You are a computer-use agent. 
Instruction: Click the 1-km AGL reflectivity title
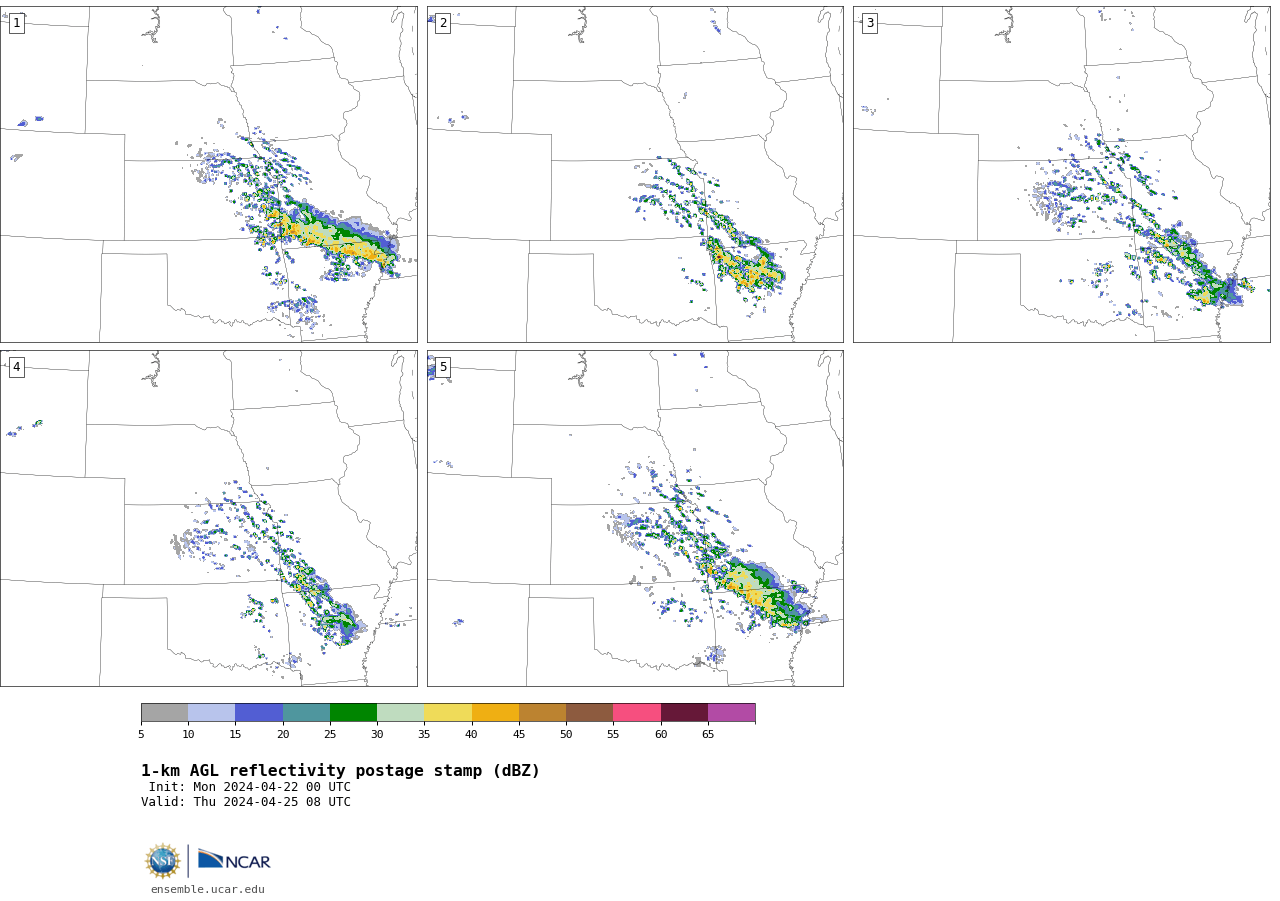pos(340,771)
